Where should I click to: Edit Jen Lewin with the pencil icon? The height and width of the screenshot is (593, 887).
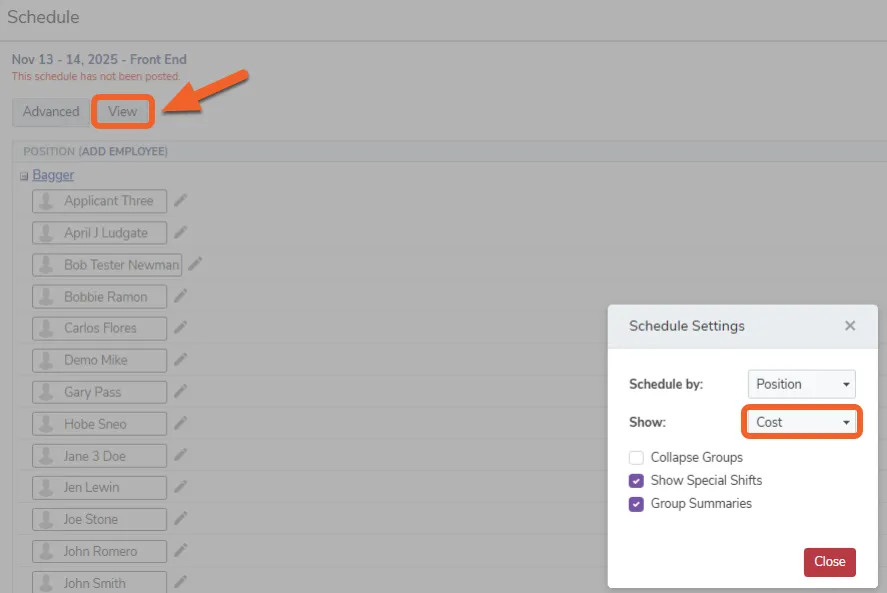click(x=180, y=487)
